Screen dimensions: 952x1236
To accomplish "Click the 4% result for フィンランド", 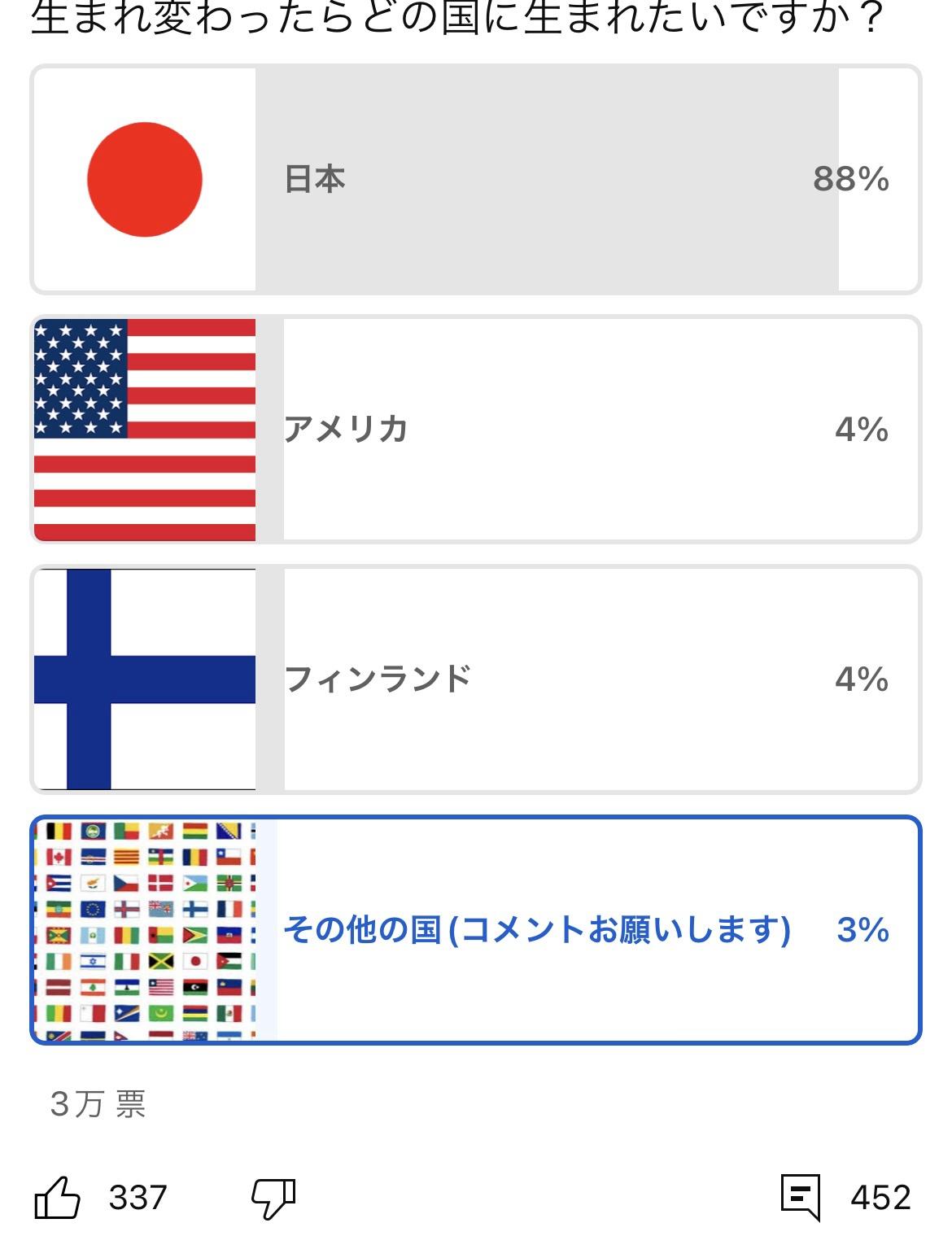I will [x=861, y=679].
